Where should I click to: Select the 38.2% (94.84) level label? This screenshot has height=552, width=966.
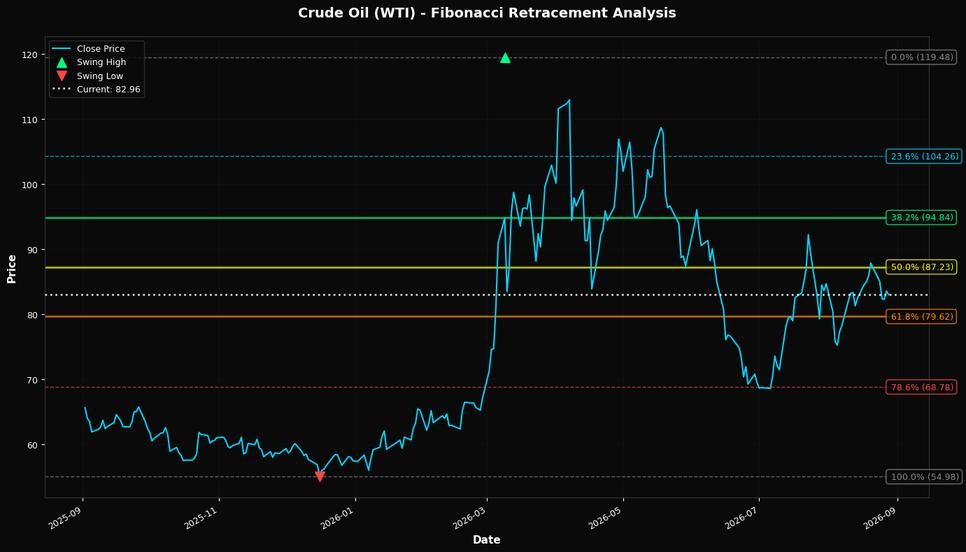pyautogui.click(x=922, y=217)
